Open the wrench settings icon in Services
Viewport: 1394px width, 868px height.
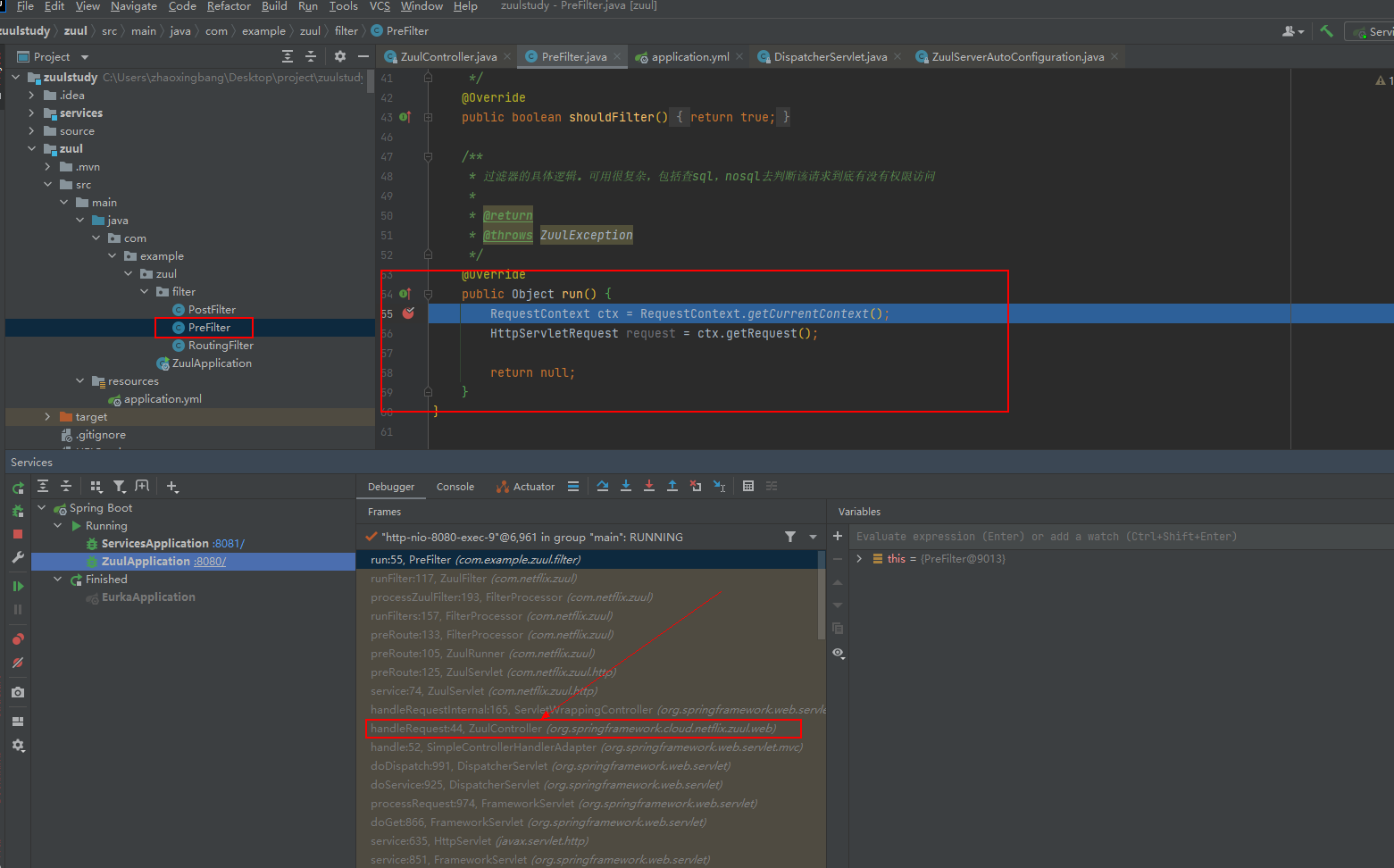(18, 557)
